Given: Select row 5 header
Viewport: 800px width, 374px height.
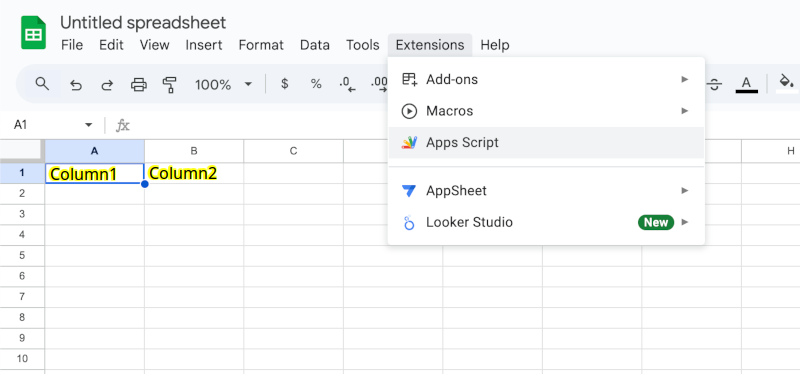Looking at the screenshot, I should click(22, 256).
